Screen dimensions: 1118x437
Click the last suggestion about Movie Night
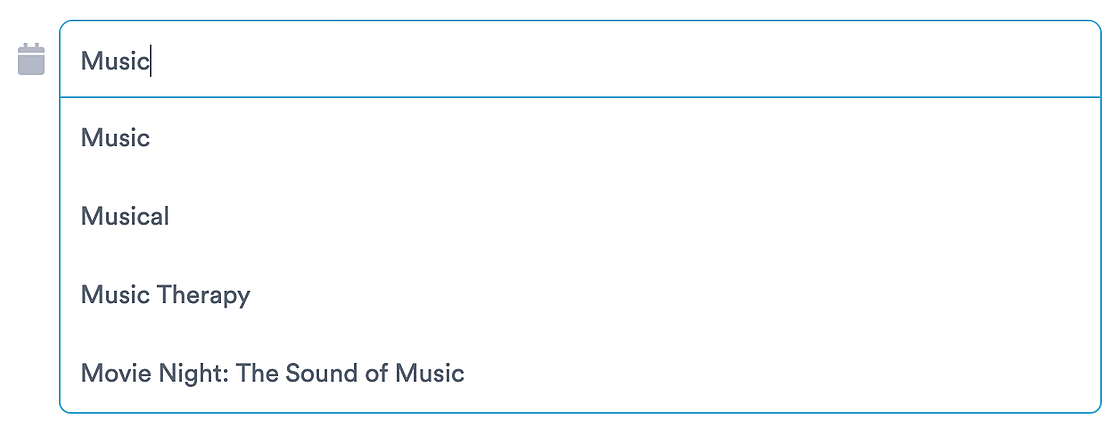[272, 374]
